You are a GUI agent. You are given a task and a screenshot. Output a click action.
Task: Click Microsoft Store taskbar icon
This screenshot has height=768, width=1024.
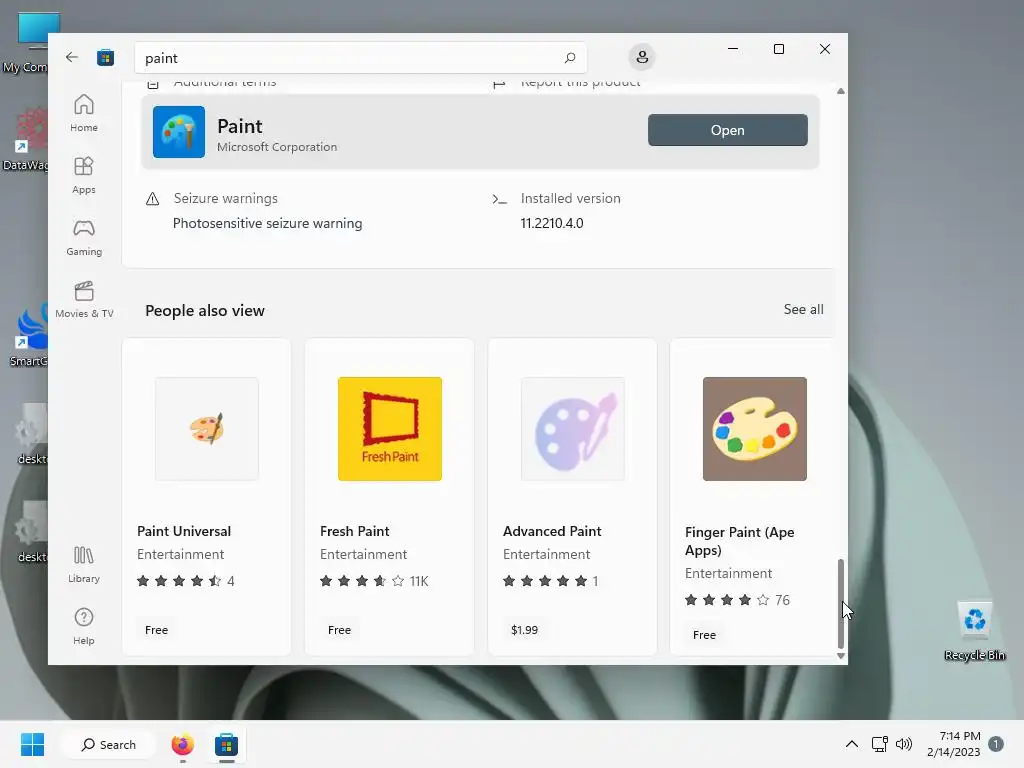(227, 744)
